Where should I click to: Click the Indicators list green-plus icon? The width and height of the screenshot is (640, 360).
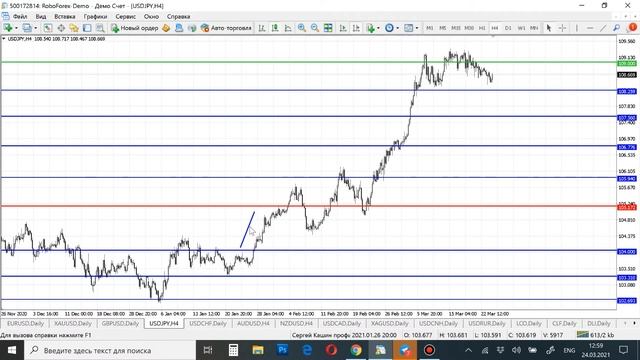pyautogui.click(x=371, y=28)
